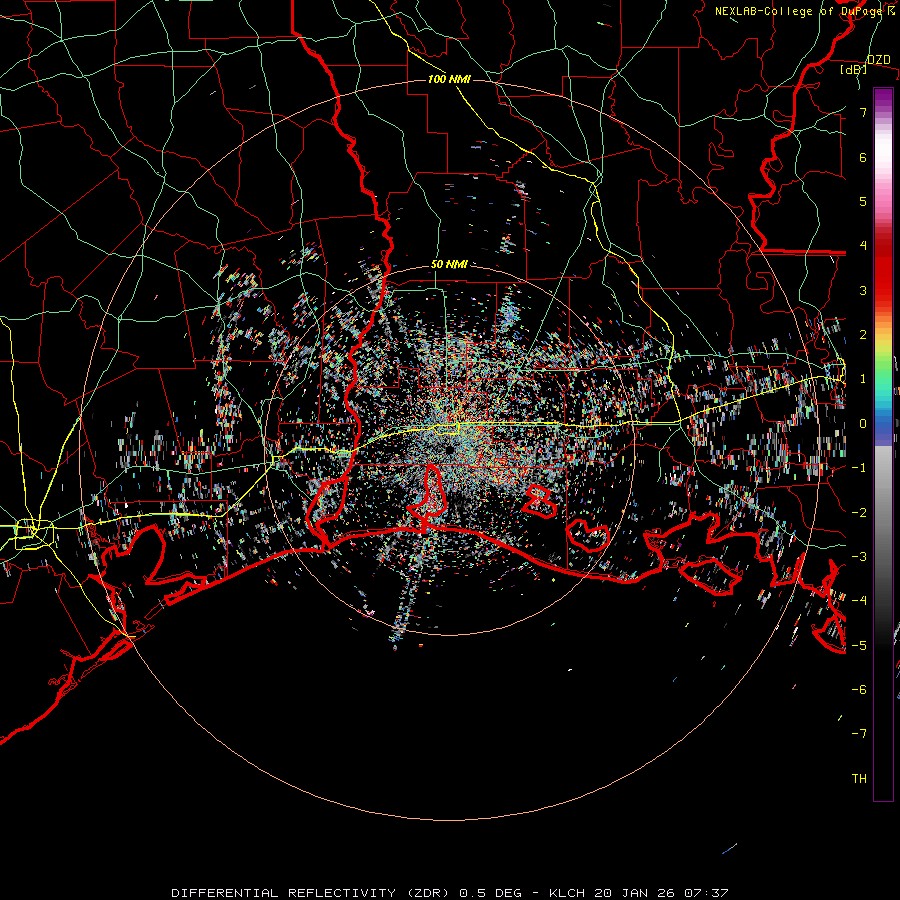
Task: Click the -4 value on color scale
Action: click(x=859, y=601)
